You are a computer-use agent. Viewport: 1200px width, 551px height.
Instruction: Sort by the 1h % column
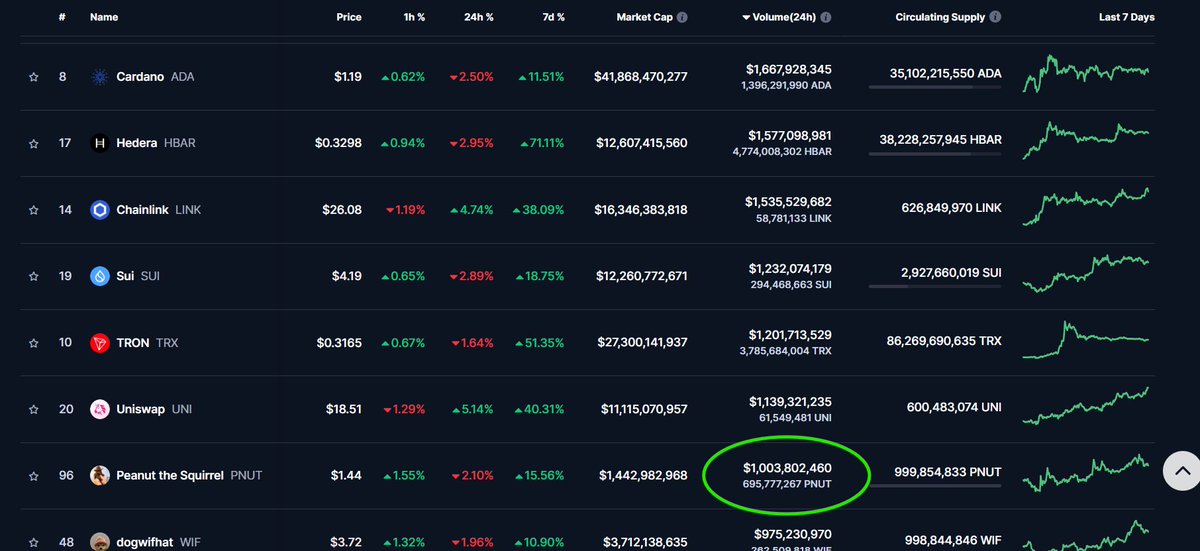413,18
